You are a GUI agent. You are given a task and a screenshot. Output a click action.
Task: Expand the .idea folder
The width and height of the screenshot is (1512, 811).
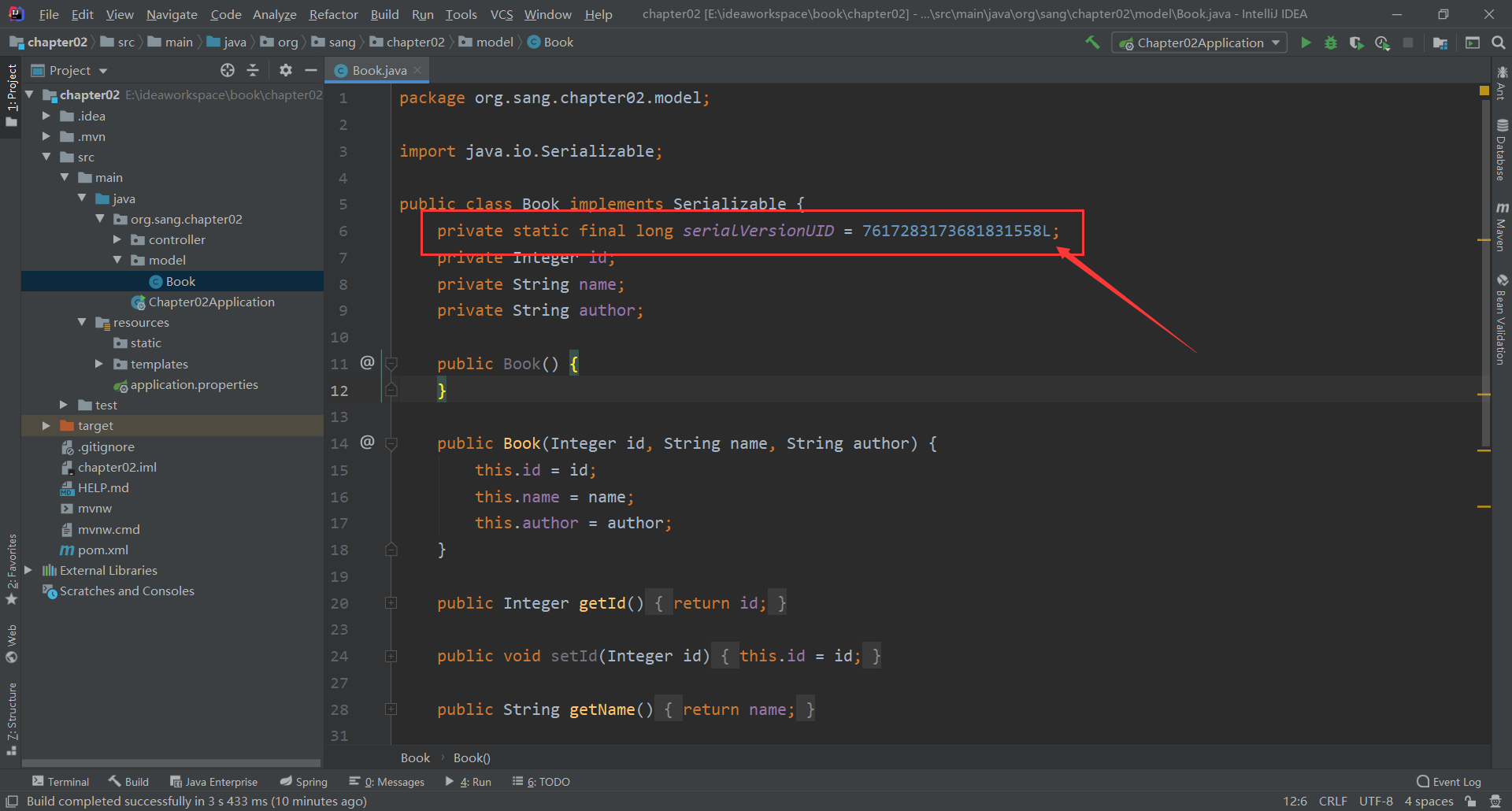46,116
